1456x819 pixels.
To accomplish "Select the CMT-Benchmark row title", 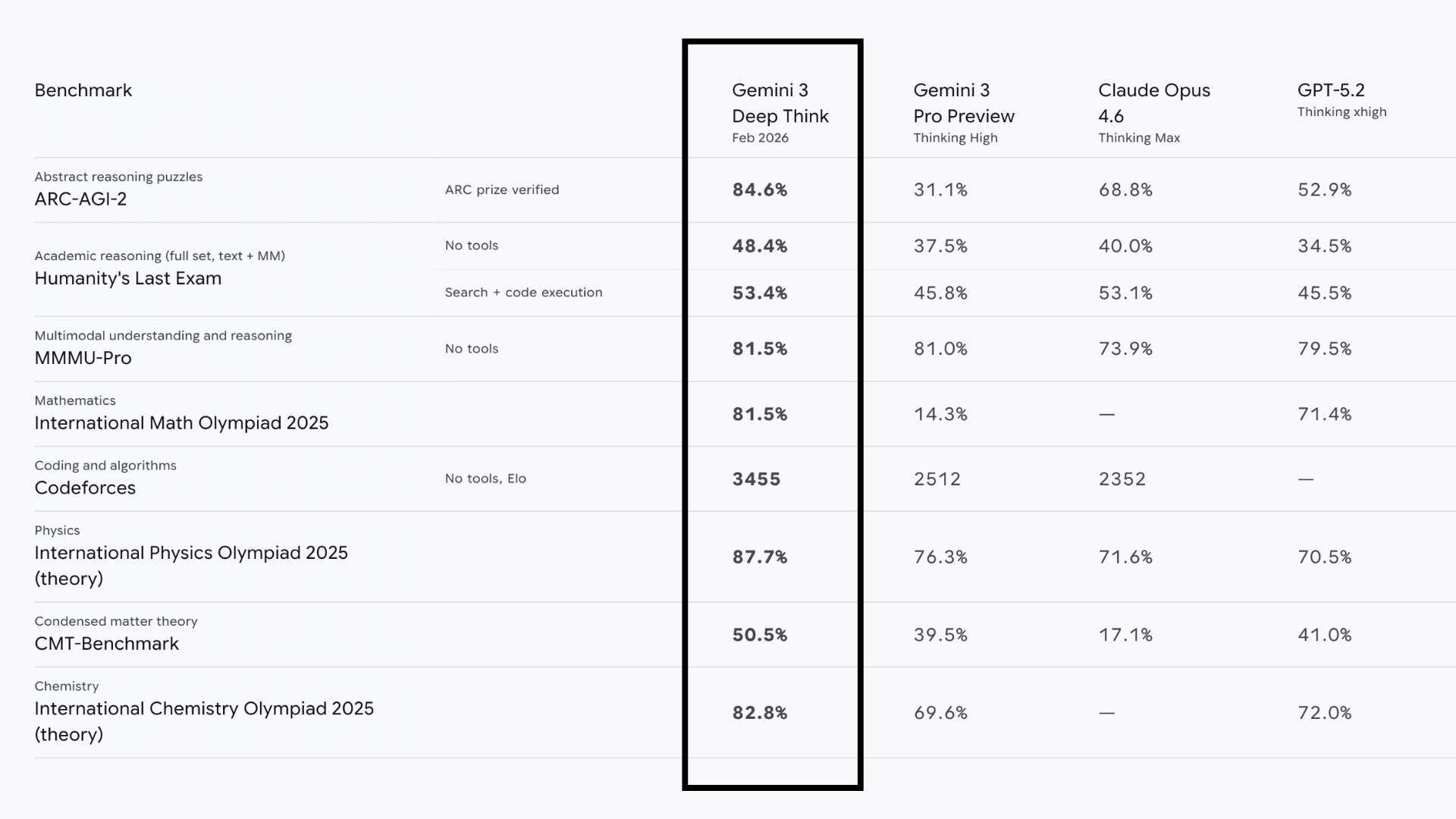I will coord(107,644).
